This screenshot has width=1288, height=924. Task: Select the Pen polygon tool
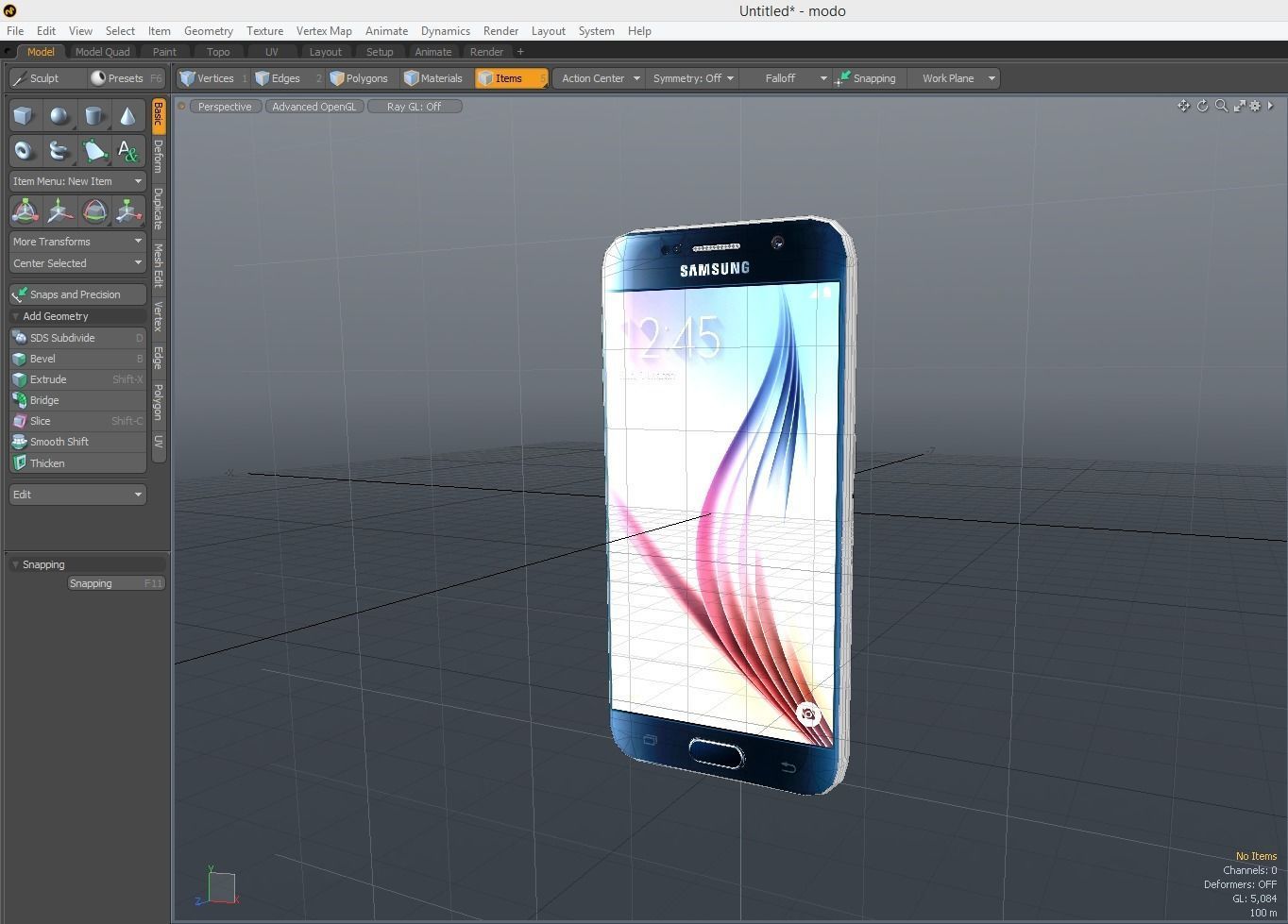point(94,151)
